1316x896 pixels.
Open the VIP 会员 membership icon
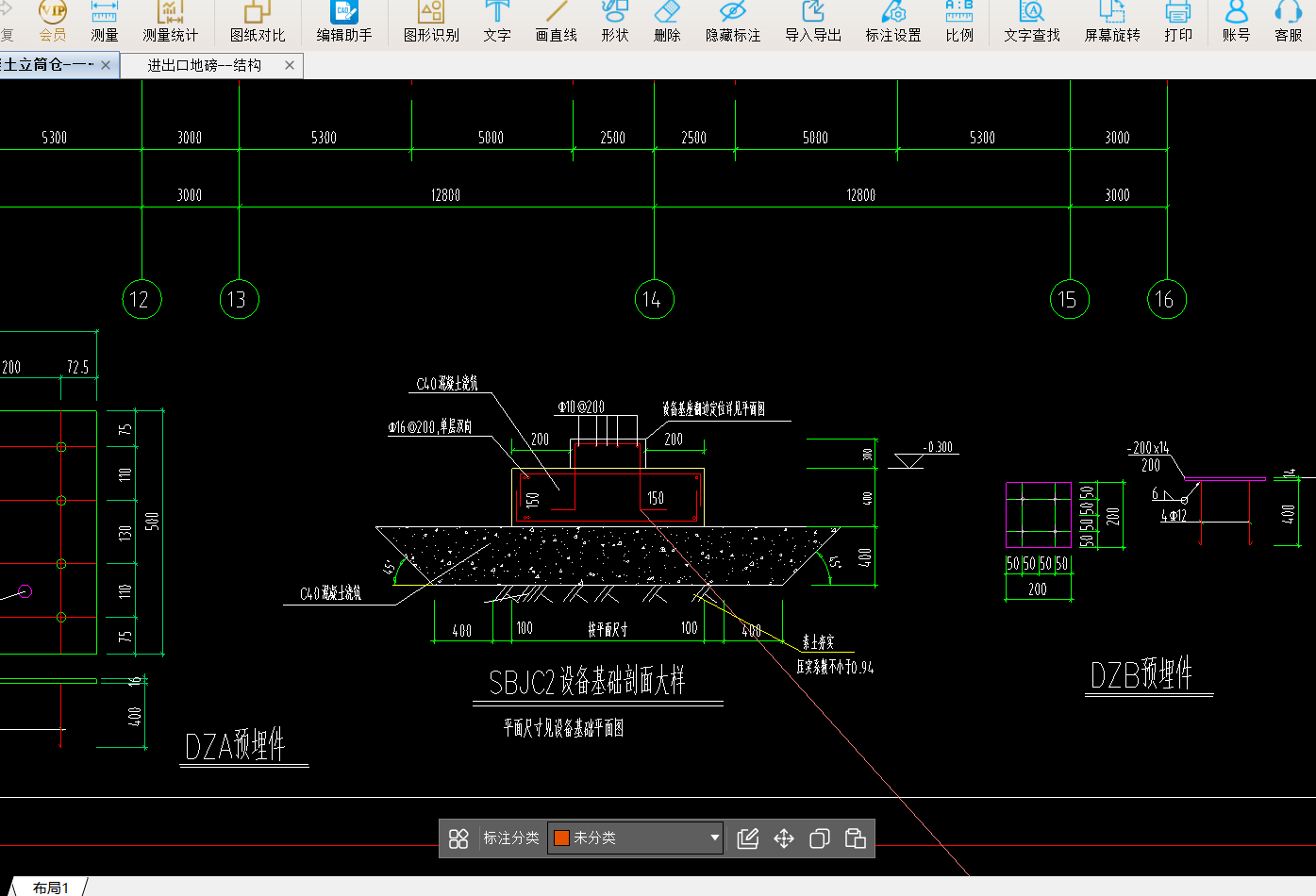tap(53, 22)
